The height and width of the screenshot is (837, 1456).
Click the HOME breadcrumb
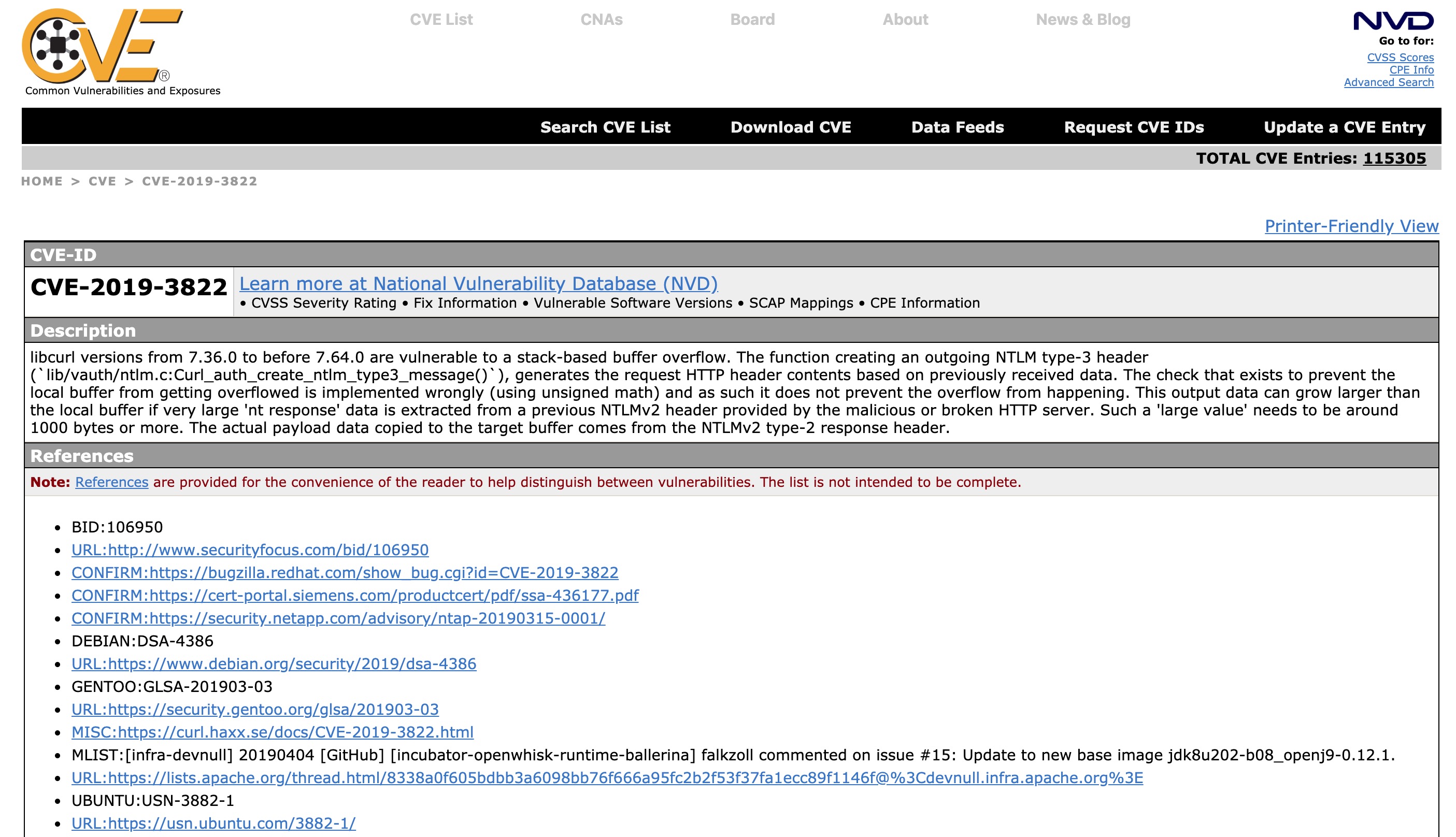click(x=41, y=181)
